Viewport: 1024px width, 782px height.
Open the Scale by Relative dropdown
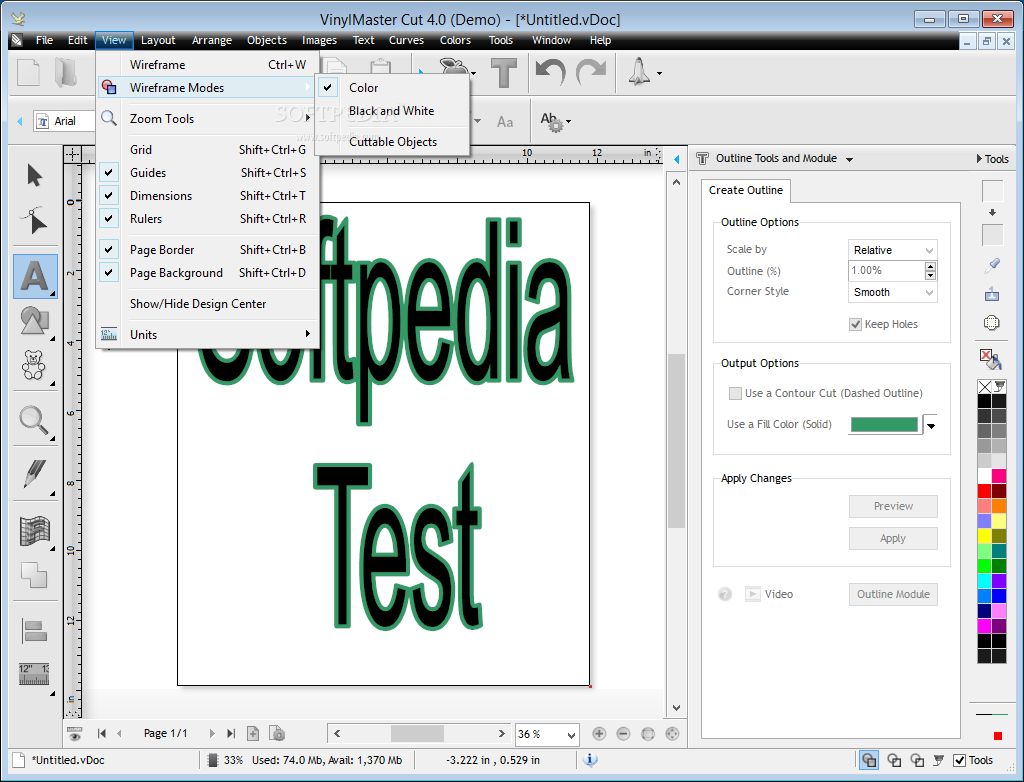(x=892, y=250)
